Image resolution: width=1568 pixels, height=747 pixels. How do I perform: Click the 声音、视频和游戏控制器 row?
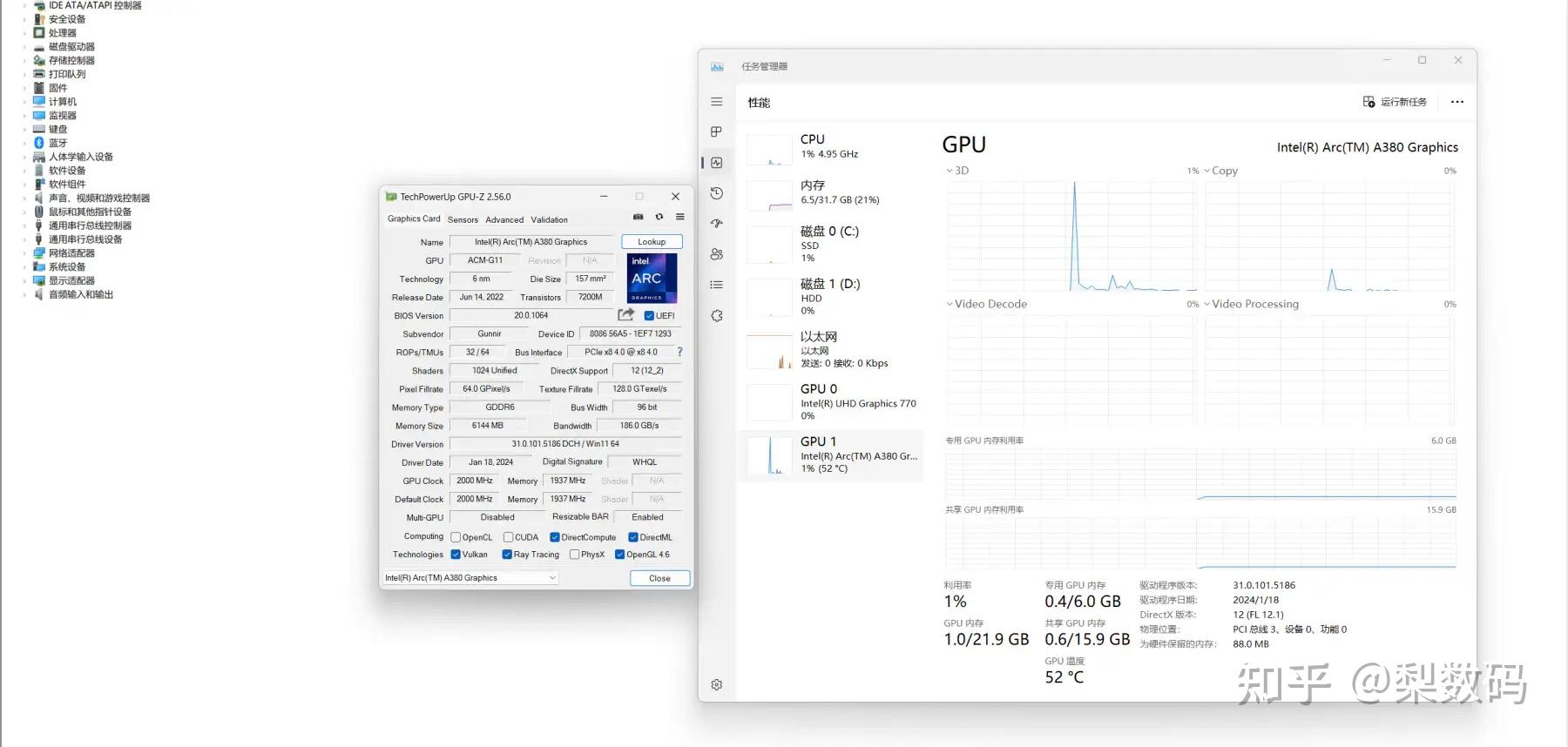(92, 198)
